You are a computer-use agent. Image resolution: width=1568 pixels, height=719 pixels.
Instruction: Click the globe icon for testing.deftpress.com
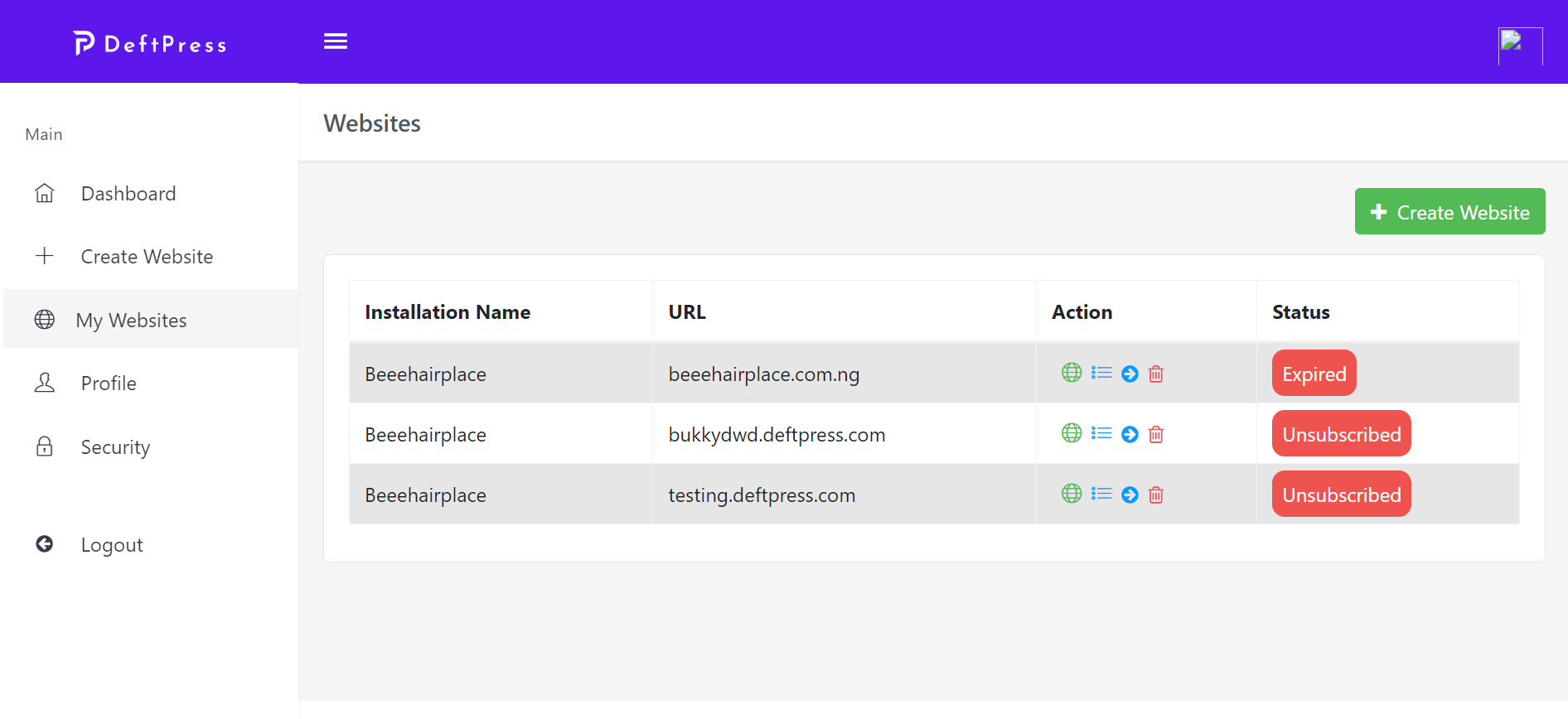(1072, 494)
